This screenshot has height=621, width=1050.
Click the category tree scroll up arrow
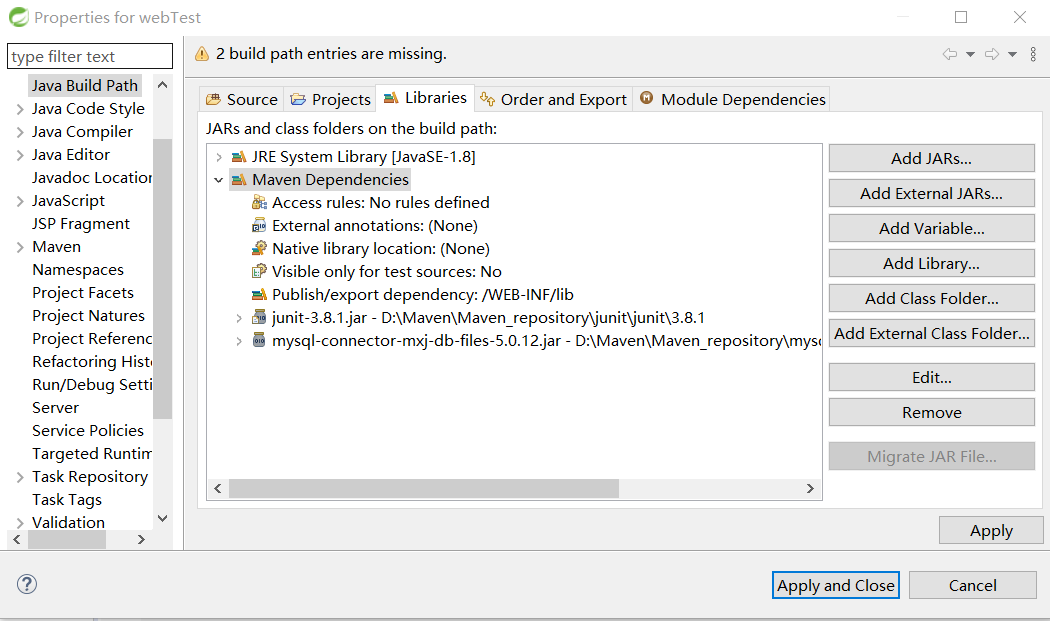pyautogui.click(x=162, y=85)
